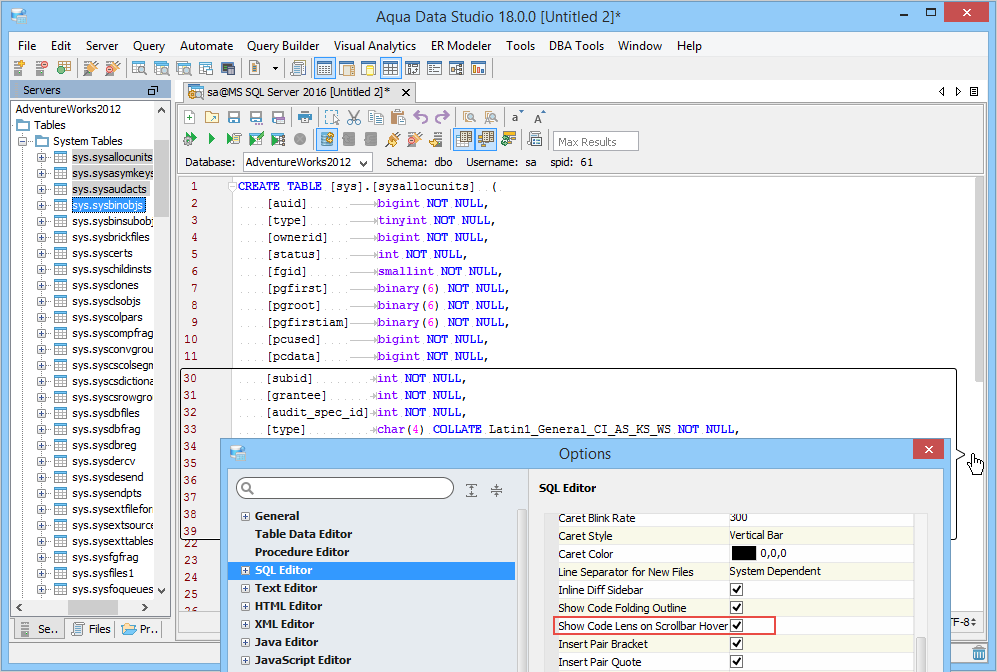This screenshot has height=672, width=997.
Task: Open the Database dropdown showing AdventureWorks2012
Action: [307, 162]
